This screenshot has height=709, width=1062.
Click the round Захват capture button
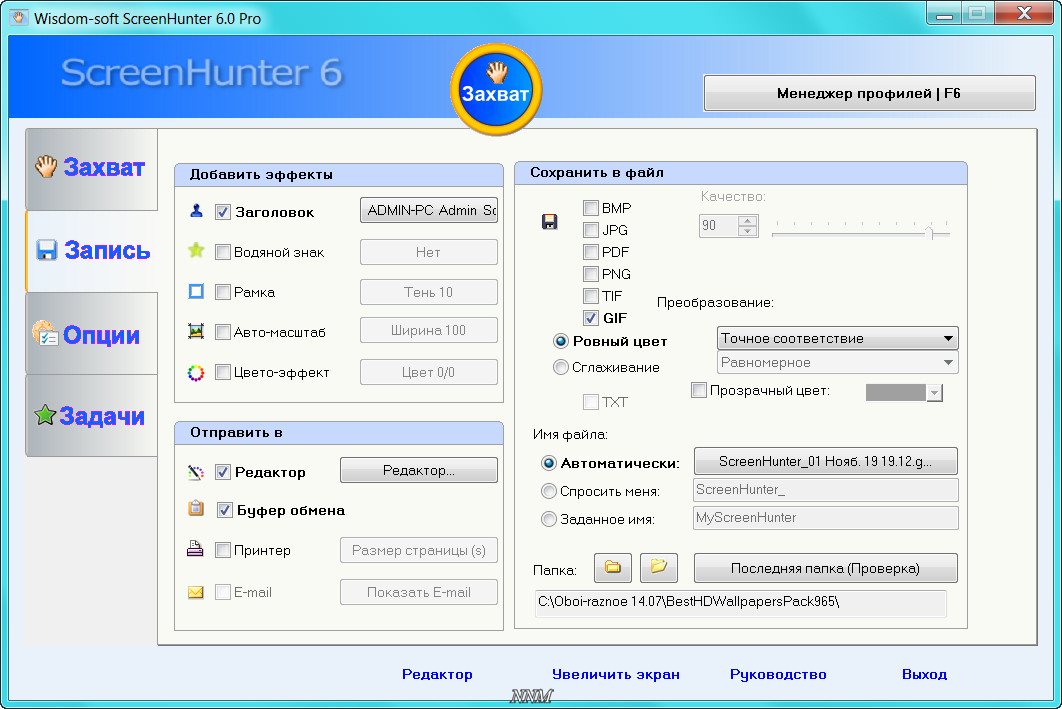tap(496, 90)
